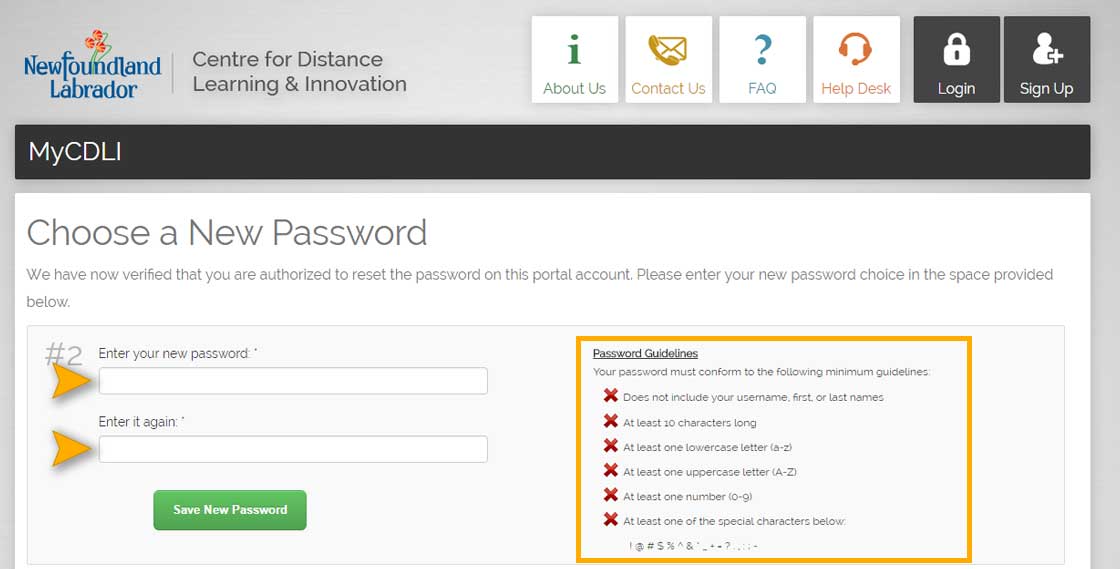
Task: Open the About Us info icon
Action: click(x=574, y=49)
